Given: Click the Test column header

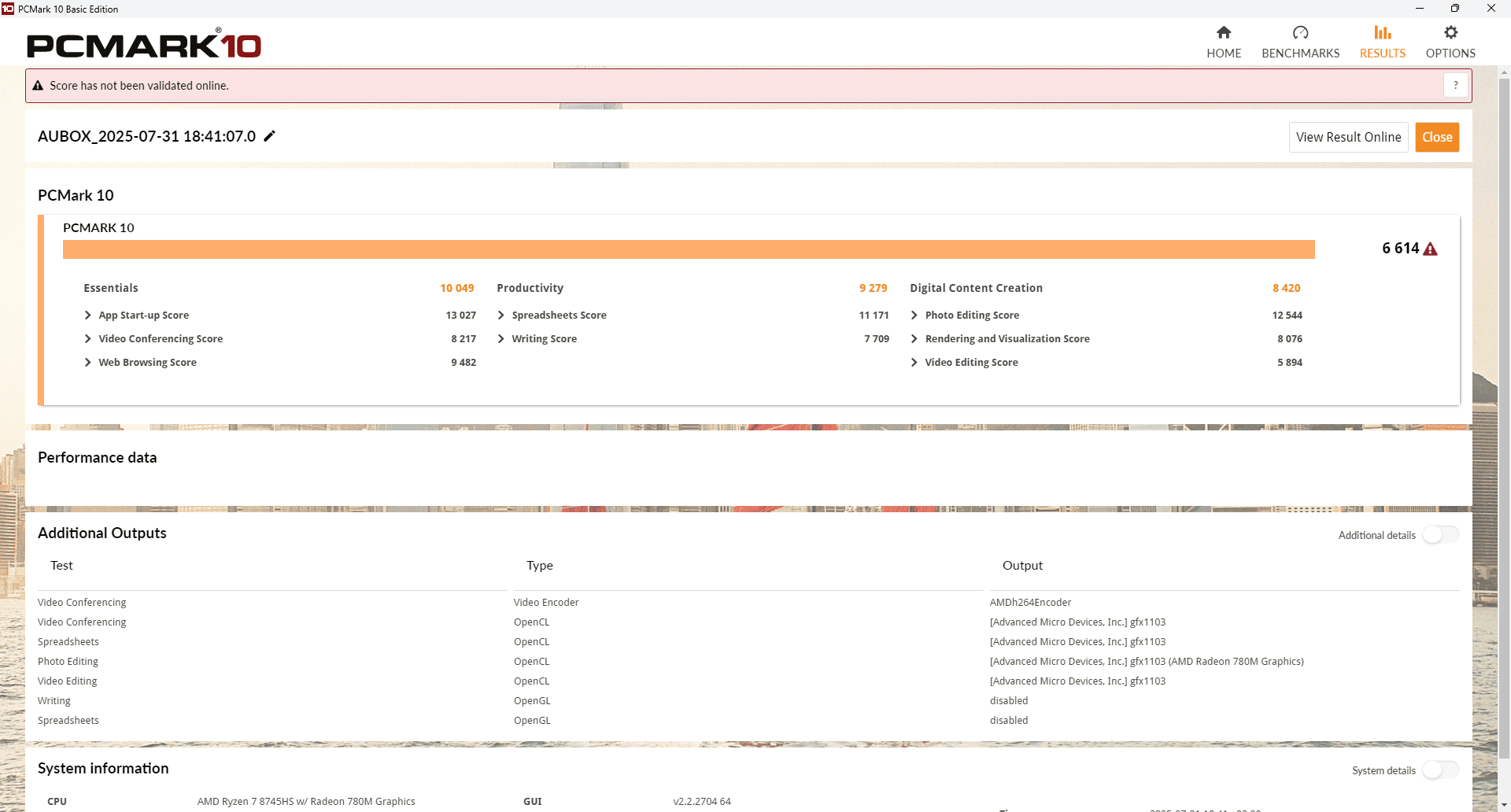Looking at the screenshot, I should [x=61, y=565].
